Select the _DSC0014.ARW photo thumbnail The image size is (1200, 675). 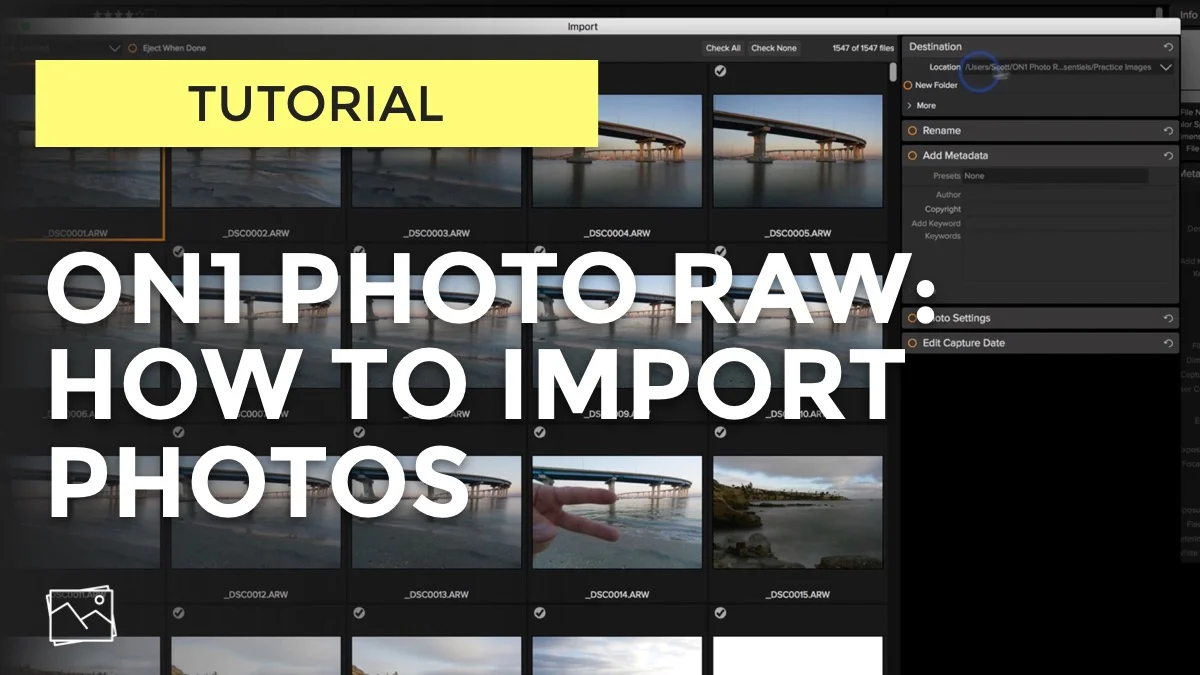click(617, 510)
